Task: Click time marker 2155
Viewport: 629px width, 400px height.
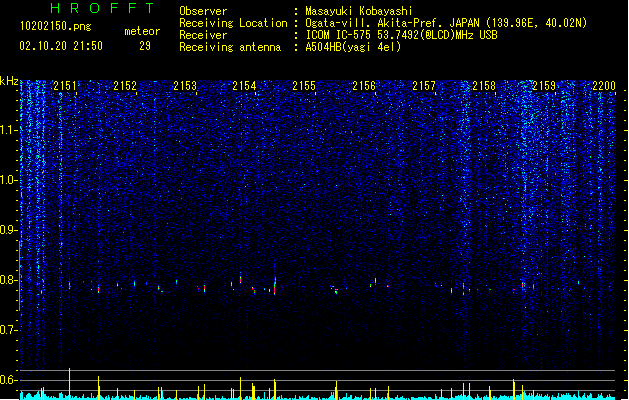Action: [304, 85]
